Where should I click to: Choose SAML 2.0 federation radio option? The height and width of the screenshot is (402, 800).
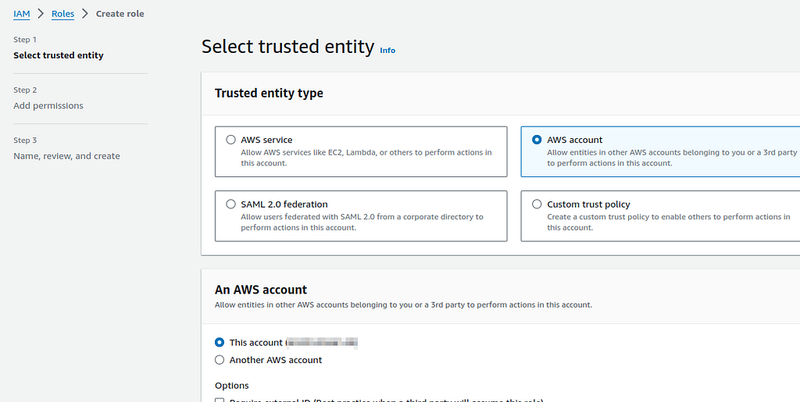[231, 204]
